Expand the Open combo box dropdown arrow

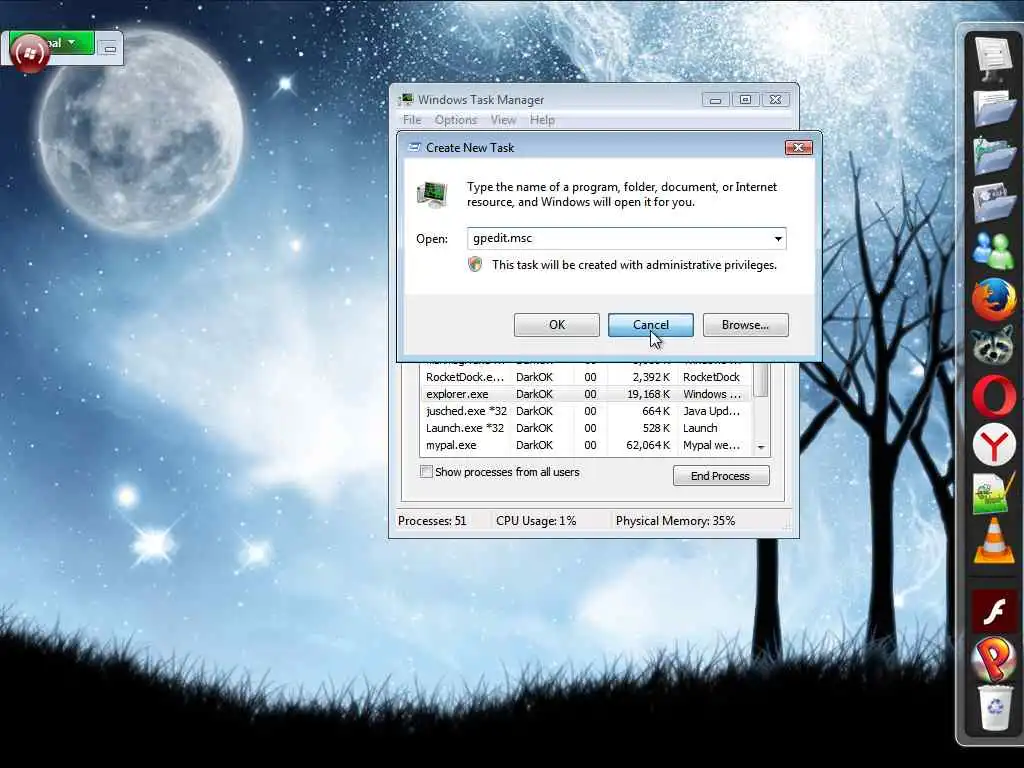pos(778,238)
